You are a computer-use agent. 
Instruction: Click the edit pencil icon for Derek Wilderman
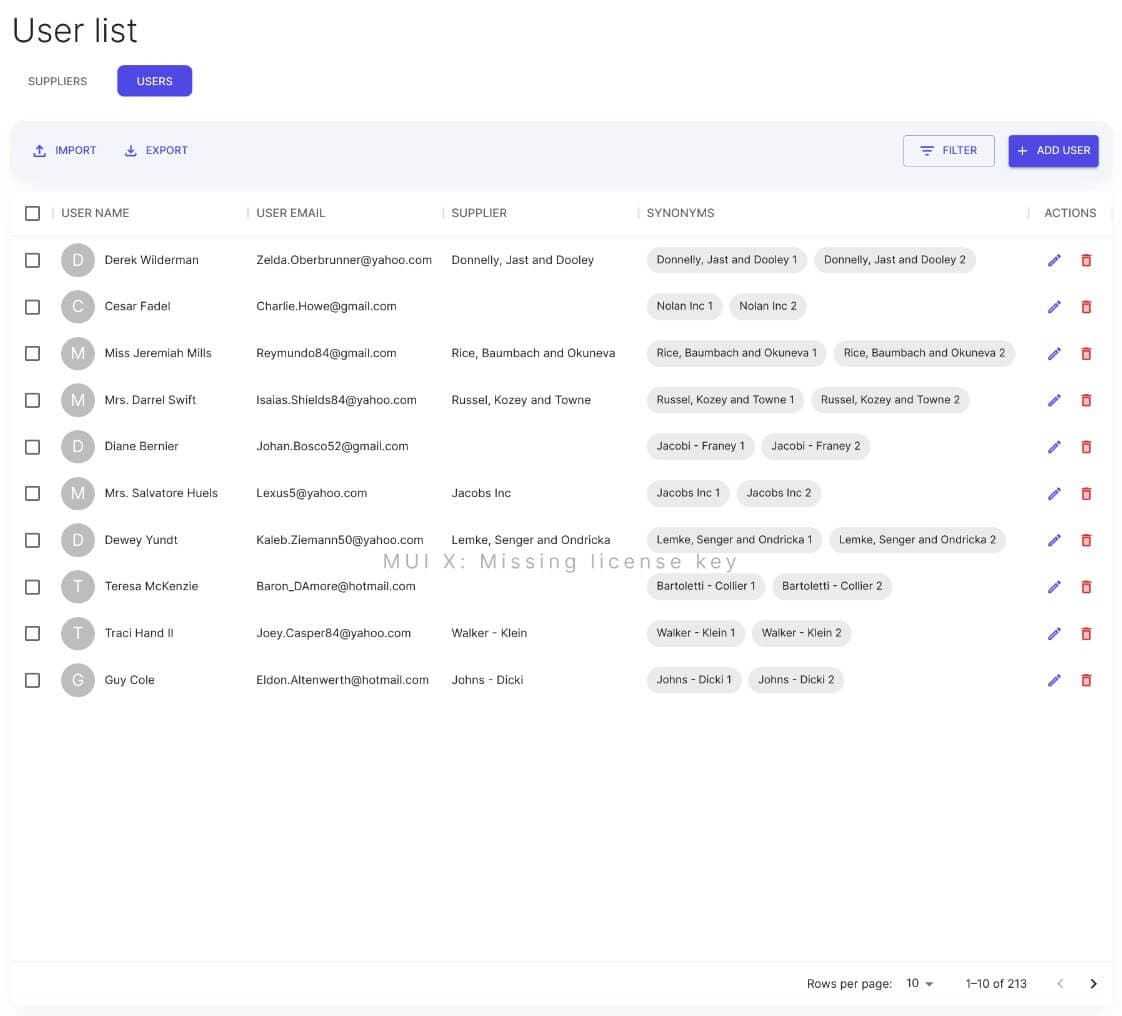pos(1054,260)
